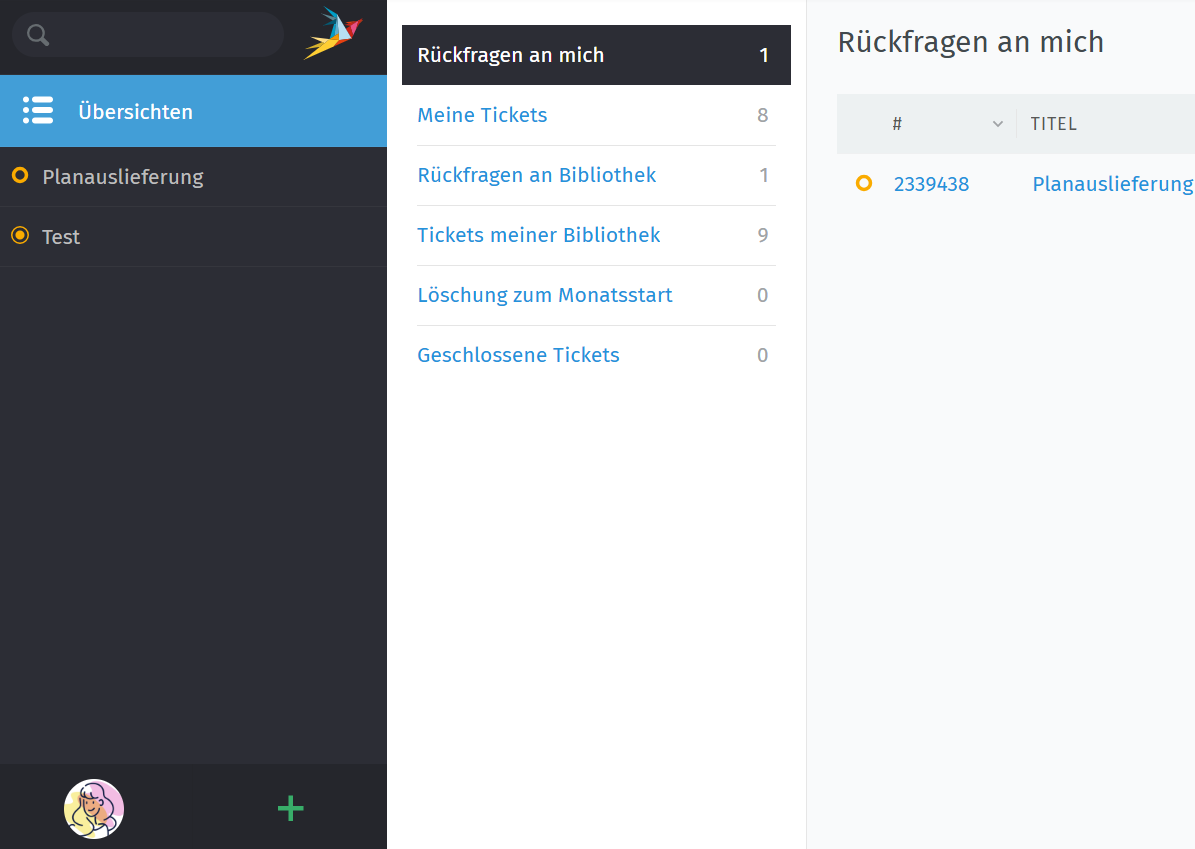Viewport: 1195px width, 849px height.
Task: Select Rückfragen an mich overview
Action: (x=511, y=55)
